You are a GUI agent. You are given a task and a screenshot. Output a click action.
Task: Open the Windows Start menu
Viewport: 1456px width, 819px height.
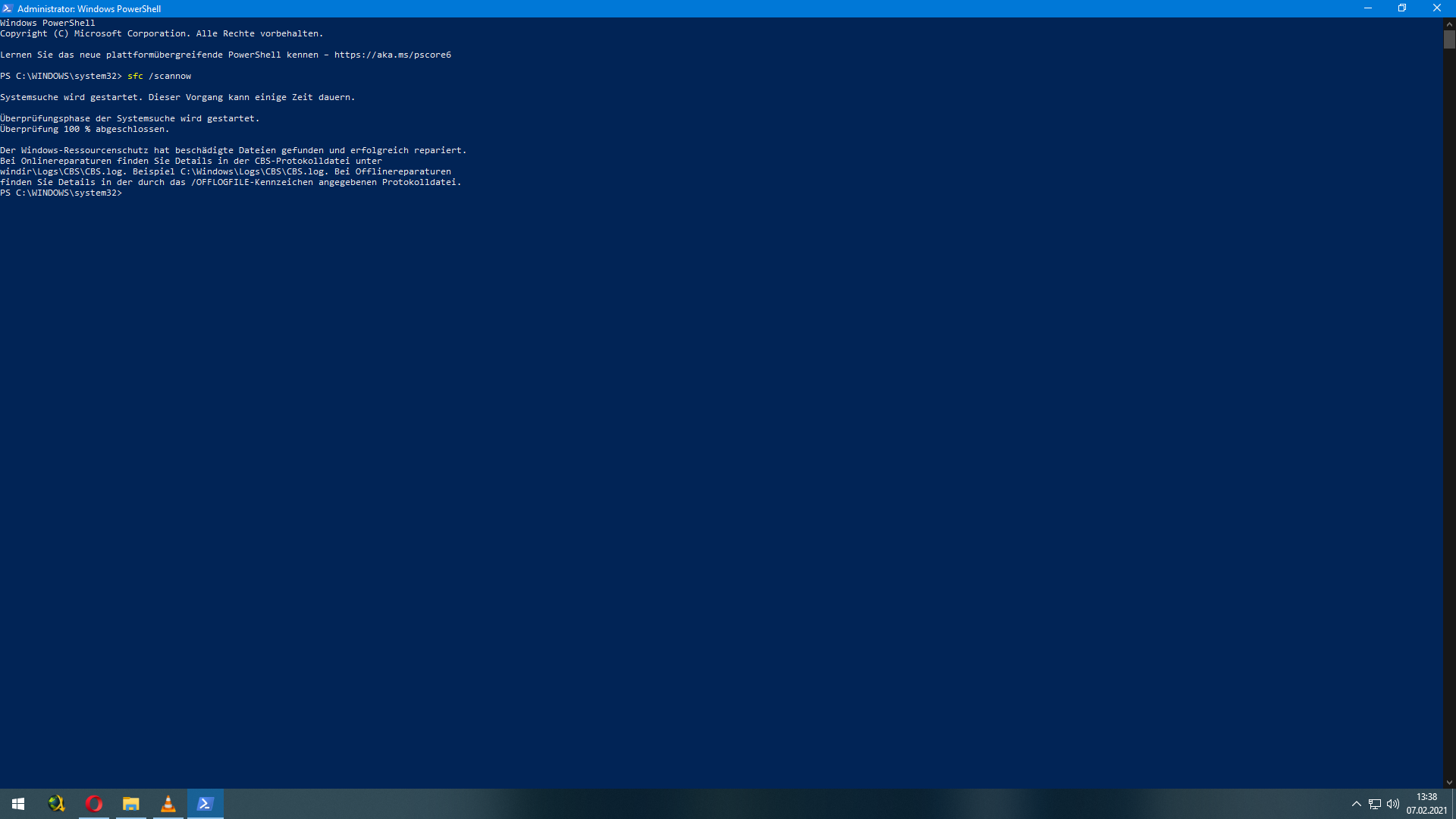(x=18, y=804)
